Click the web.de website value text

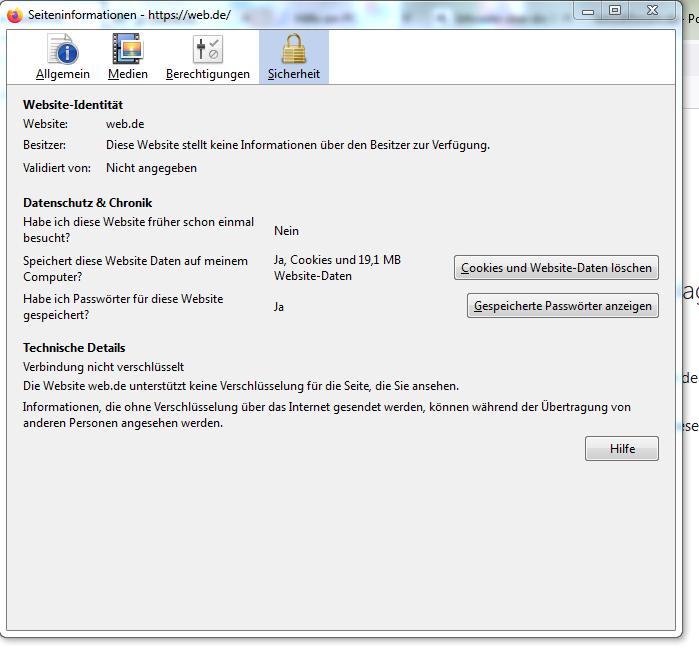coord(125,124)
